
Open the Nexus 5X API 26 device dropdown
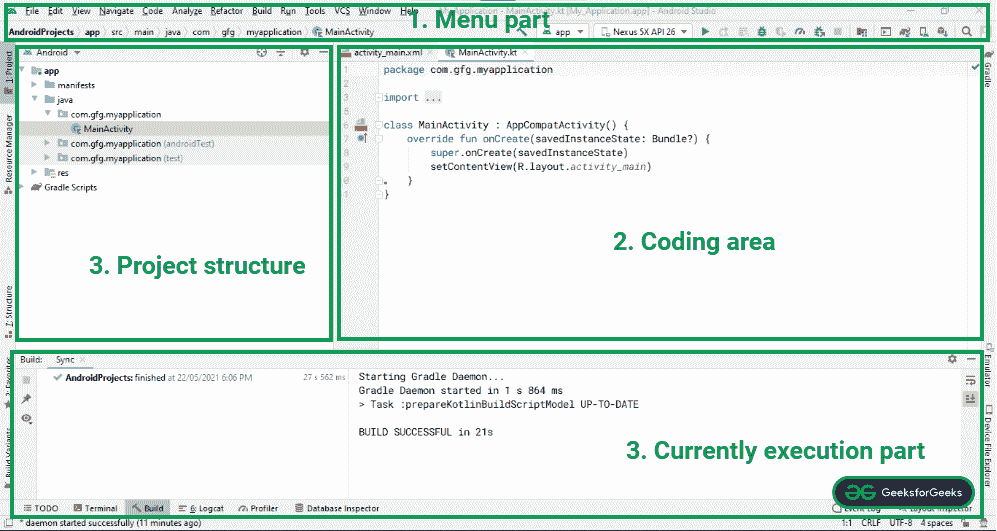[x=642, y=32]
